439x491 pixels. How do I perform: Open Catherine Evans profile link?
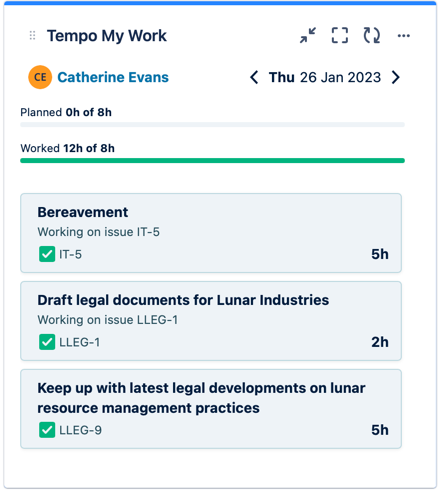click(113, 77)
